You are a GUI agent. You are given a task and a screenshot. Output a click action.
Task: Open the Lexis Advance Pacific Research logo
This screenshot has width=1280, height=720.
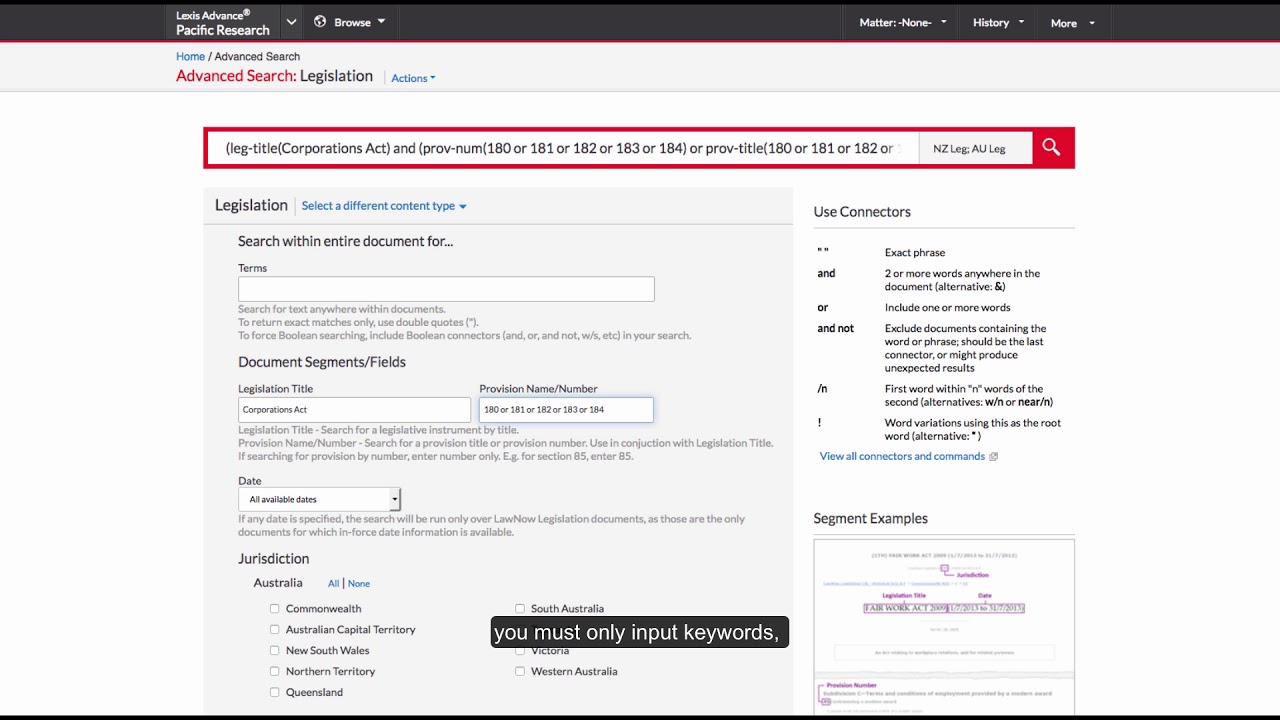pos(223,22)
